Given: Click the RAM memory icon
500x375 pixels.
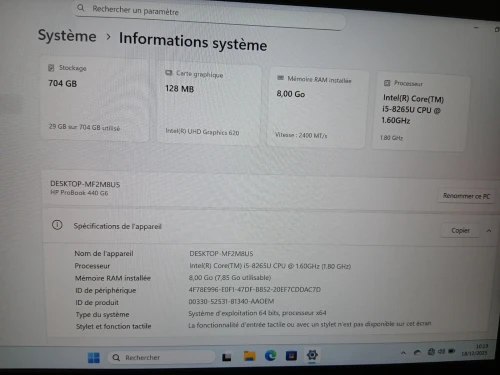Looking at the screenshot, I should pyautogui.click(x=280, y=78).
